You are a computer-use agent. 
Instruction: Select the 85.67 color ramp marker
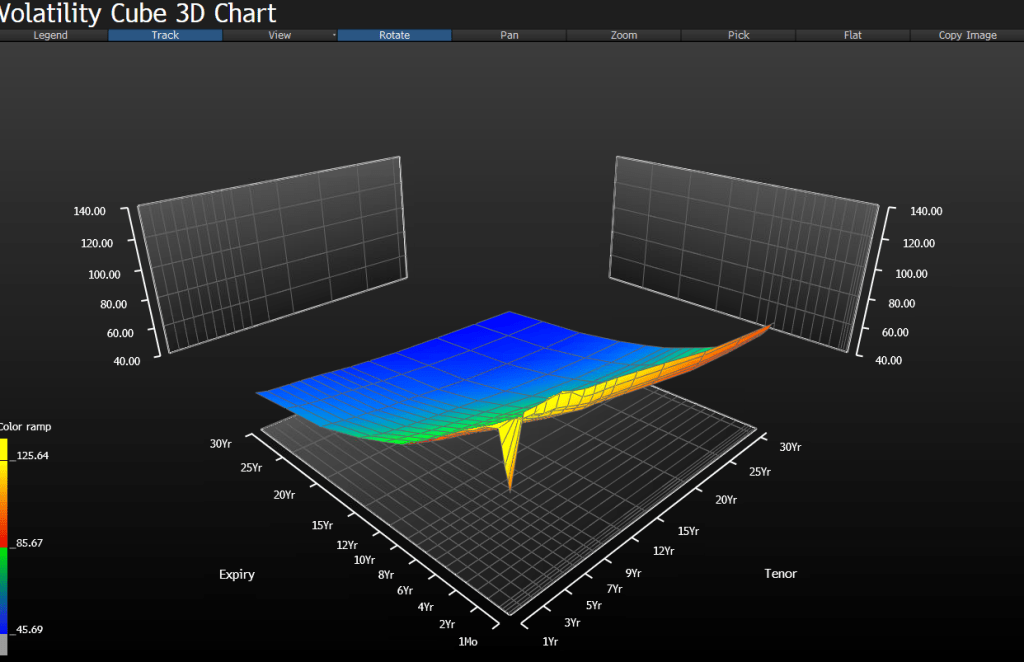click(29, 543)
